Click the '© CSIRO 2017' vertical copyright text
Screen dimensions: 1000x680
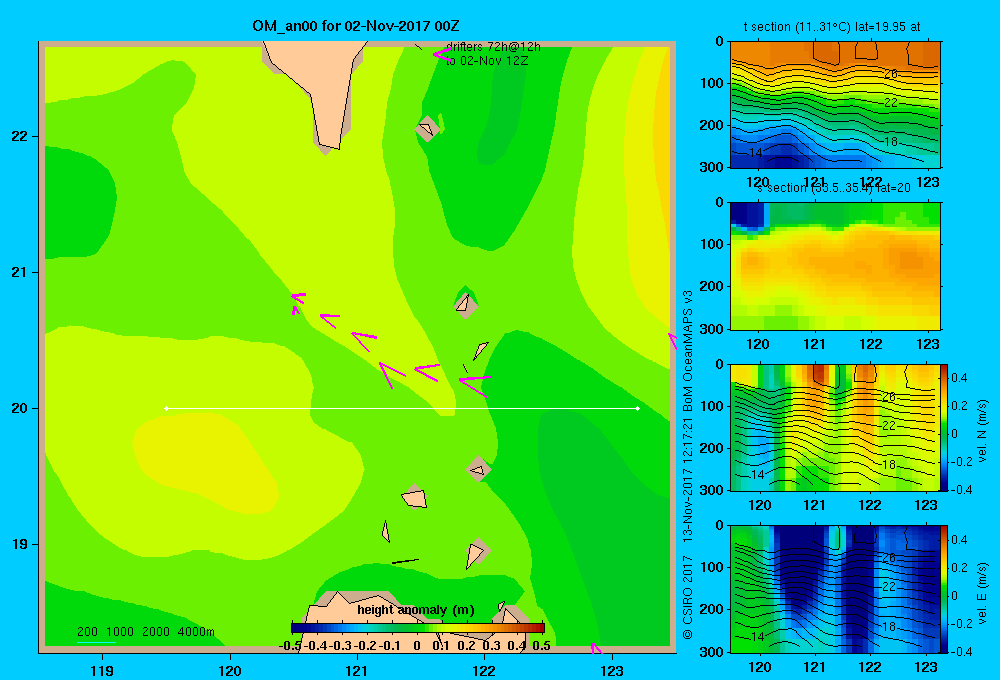[688, 598]
